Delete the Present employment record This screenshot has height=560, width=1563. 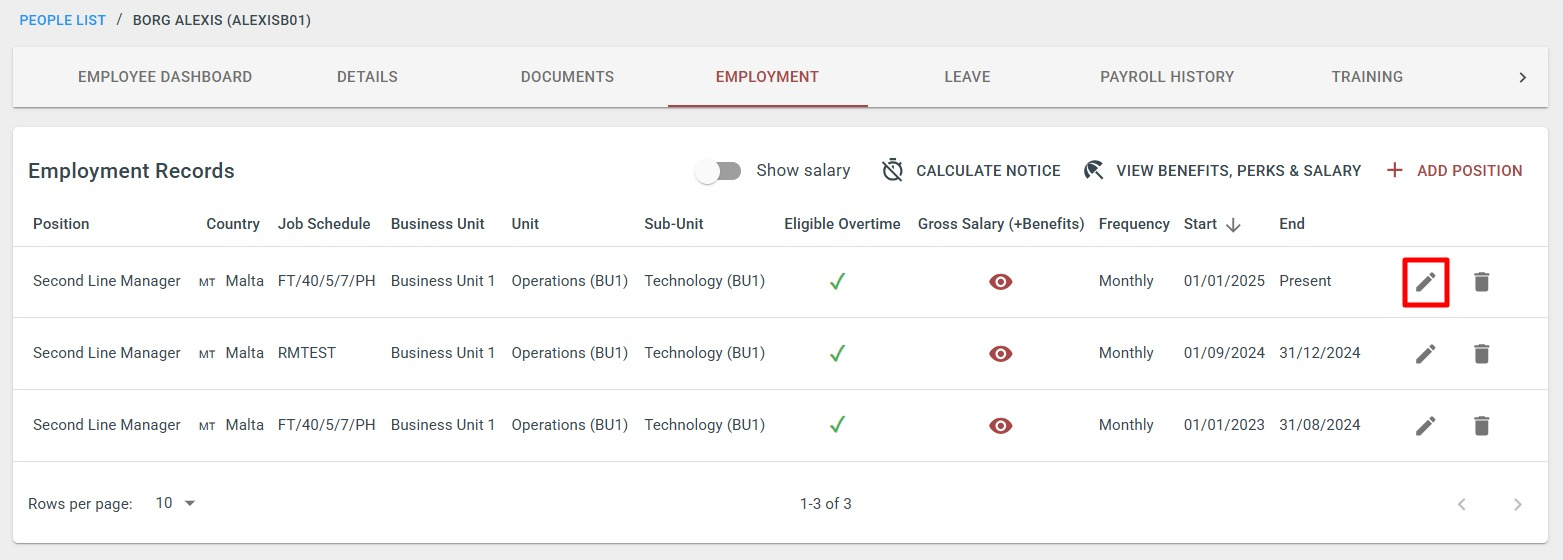point(1482,282)
